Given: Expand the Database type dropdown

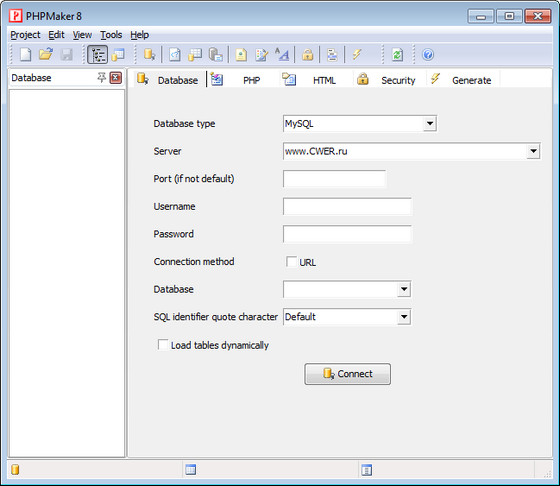Looking at the screenshot, I should [430, 124].
